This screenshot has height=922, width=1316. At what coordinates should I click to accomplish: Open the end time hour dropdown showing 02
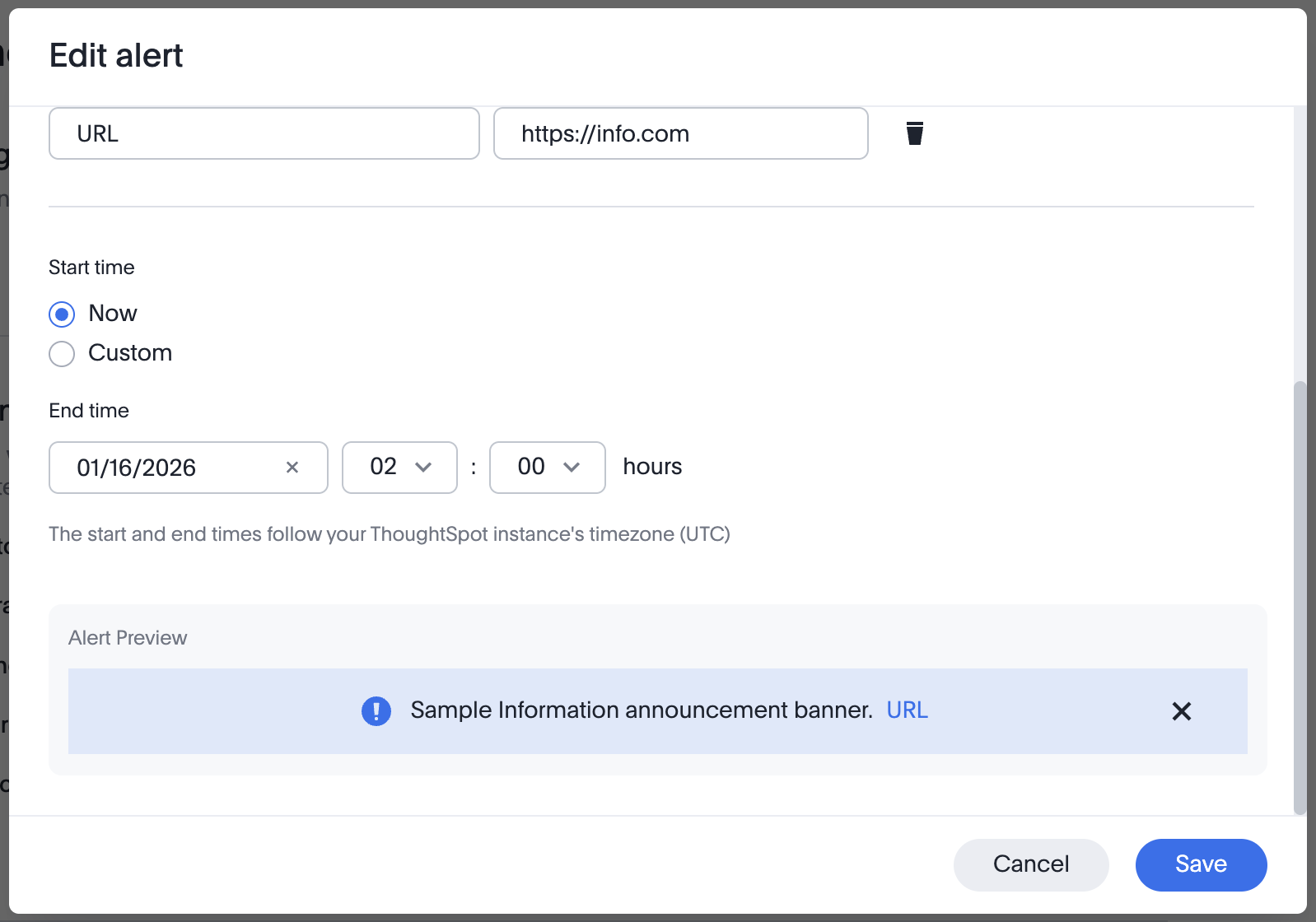(399, 468)
